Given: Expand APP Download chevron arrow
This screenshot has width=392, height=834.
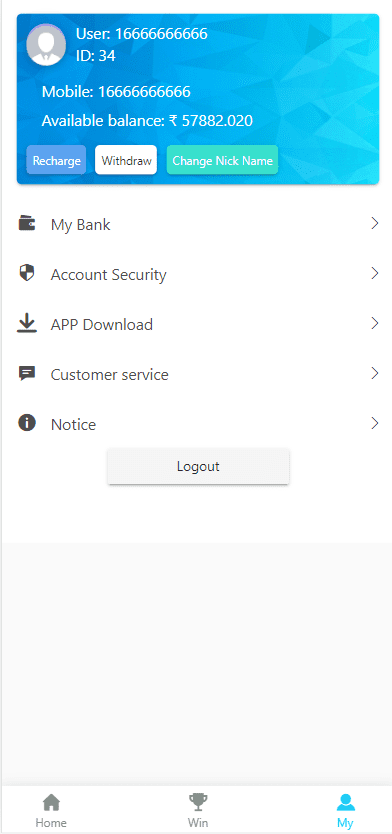Looking at the screenshot, I should pos(375,323).
